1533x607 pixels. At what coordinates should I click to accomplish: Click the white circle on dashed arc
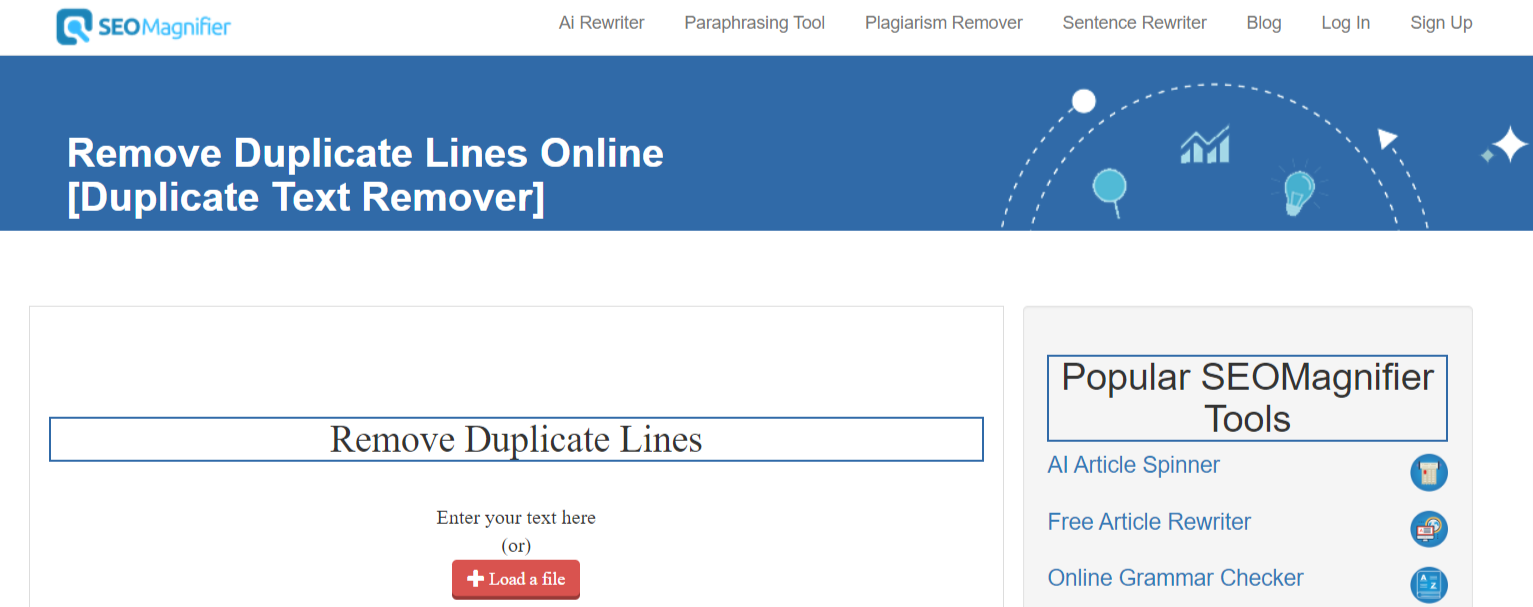(1084, 101)
